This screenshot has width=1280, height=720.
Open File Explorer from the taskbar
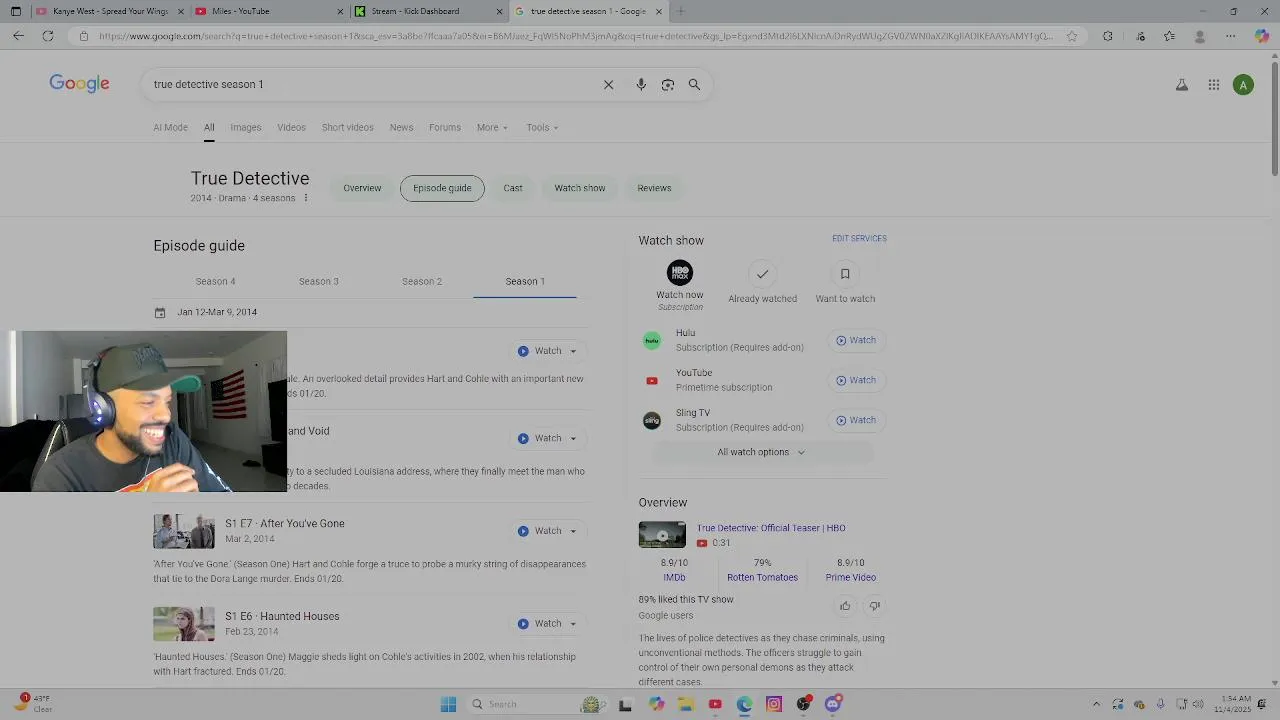click(x=686, y=704)
